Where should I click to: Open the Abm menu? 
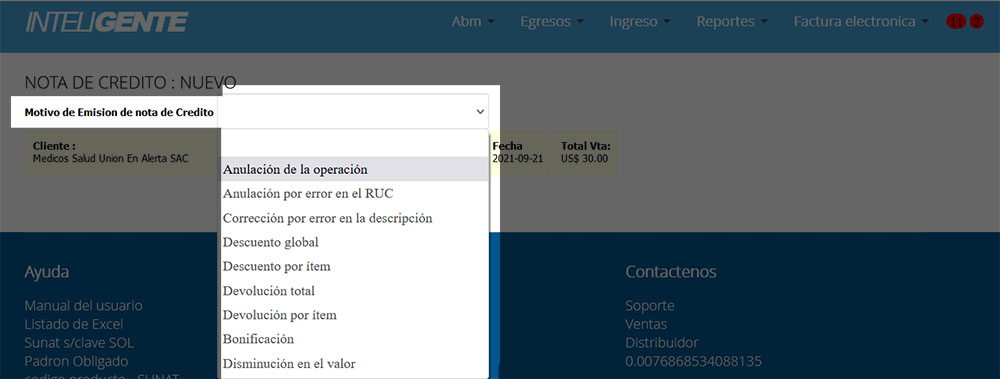pos(473,21)
